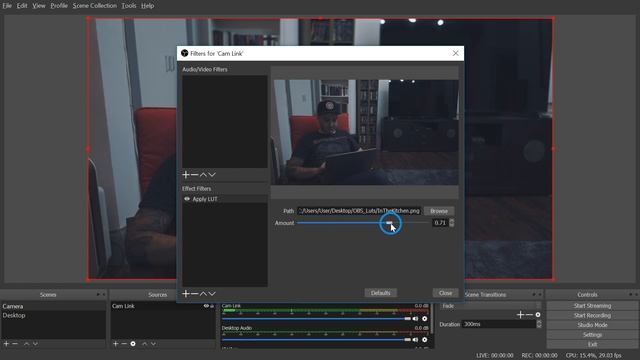Screen dimensions: 640x360
Task: Open the Help menu
Action: pyautogui.click(x=147, y=6)
